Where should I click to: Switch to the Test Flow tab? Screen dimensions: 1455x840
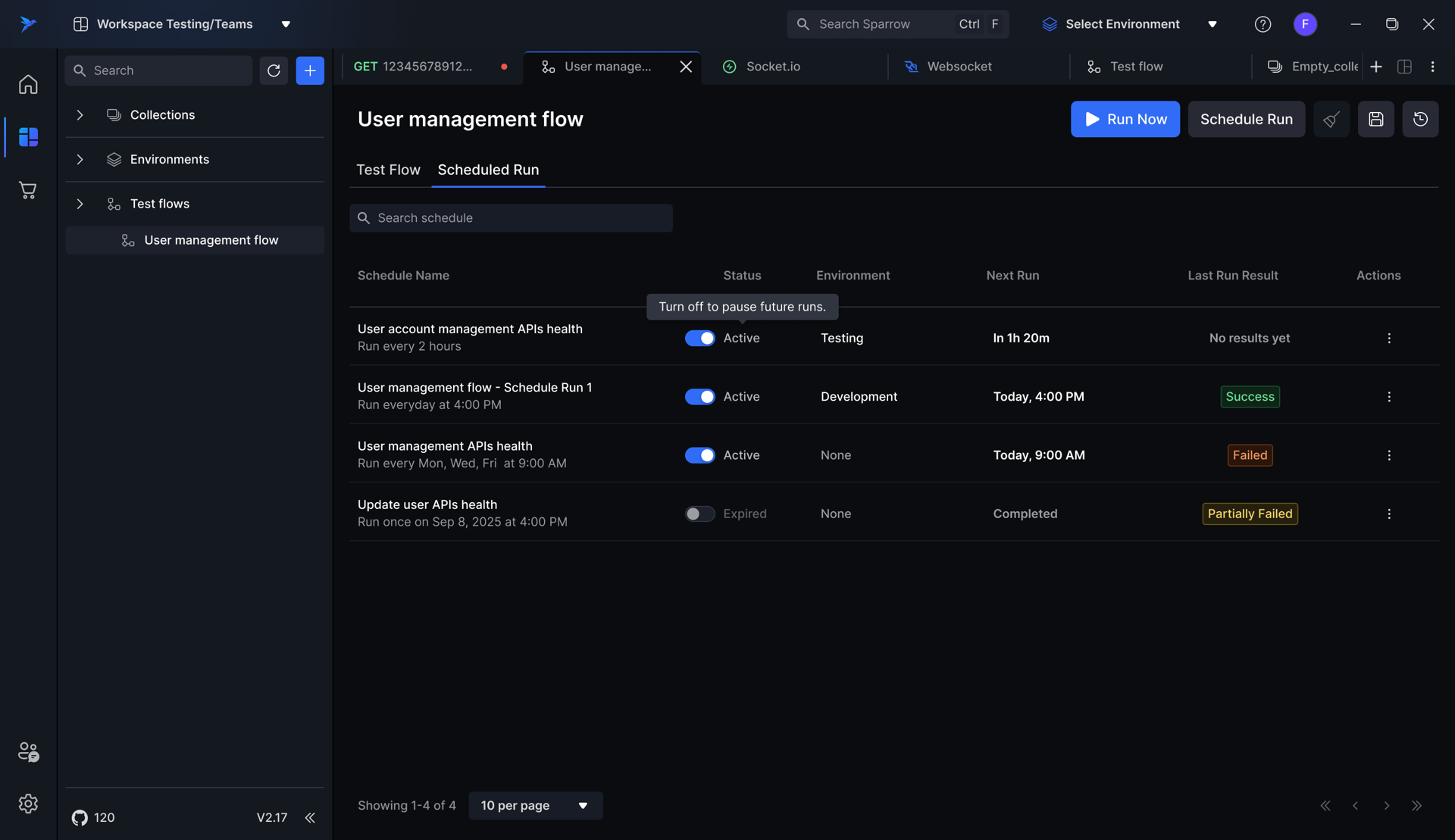point(388,170)
